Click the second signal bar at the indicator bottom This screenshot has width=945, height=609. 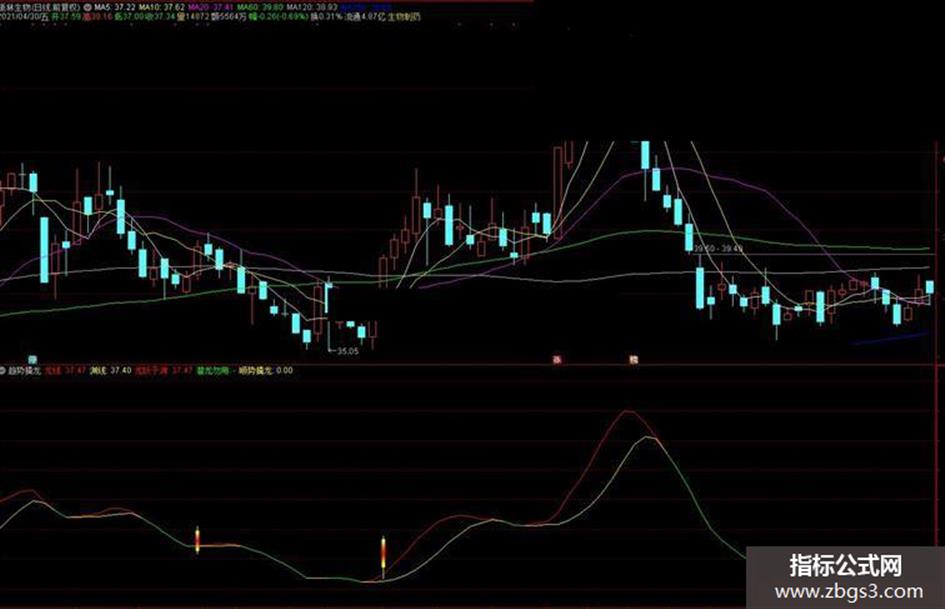point(383,557)
